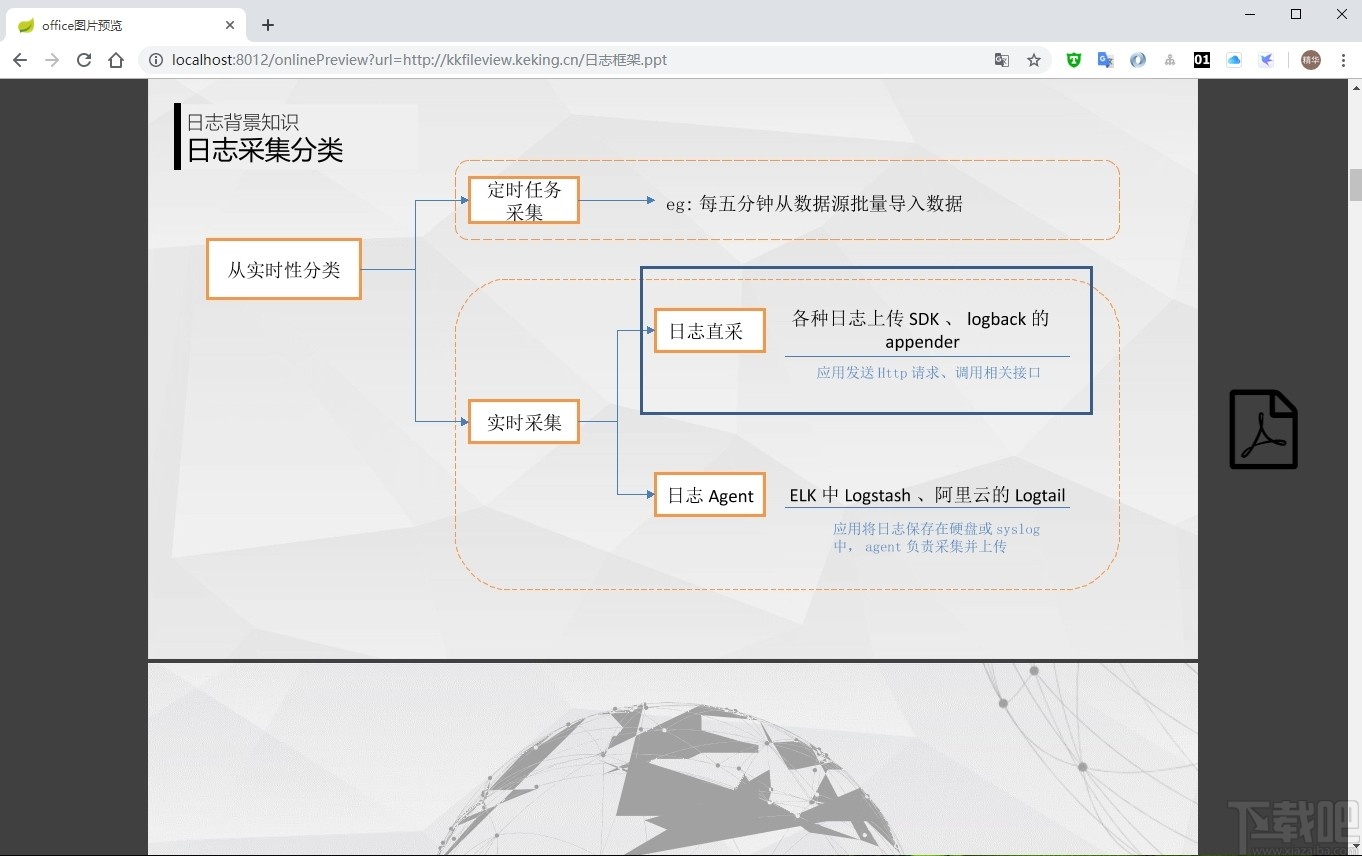Click the "精华" browser profile avatar
Image resolution: width=1362 pixels, height=856 pixels.
pos(1311,60)
